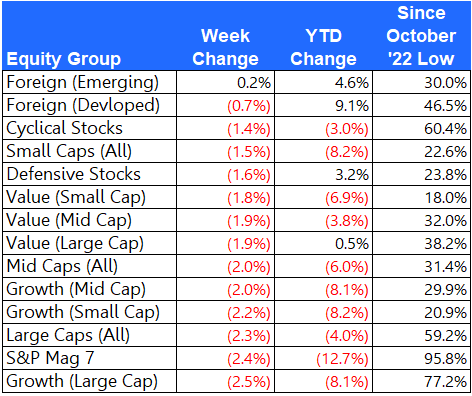The width and height of the screenshot is (472, 396).
Task: Select the Cyclical Stocks row label
Action: point(65,128)
